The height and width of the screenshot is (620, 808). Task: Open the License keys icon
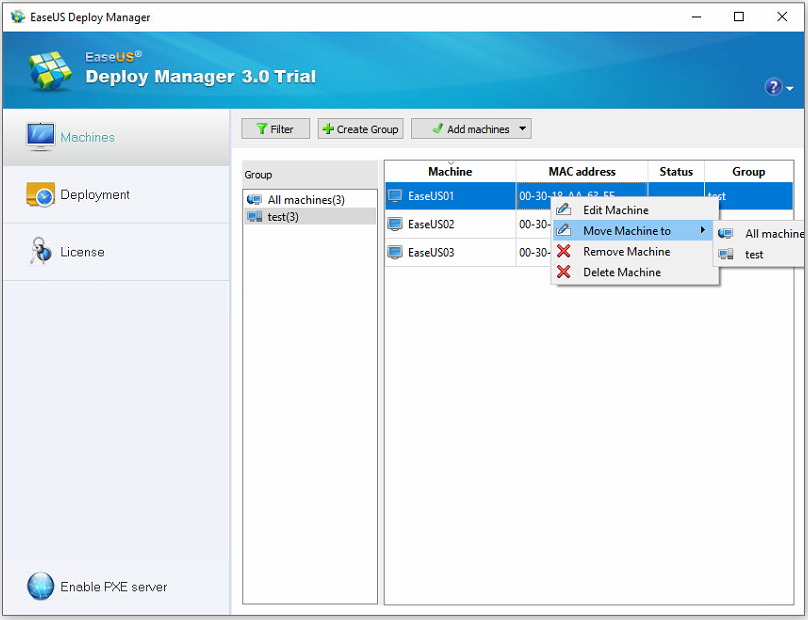pyautogui.click(x=40, y=252)
